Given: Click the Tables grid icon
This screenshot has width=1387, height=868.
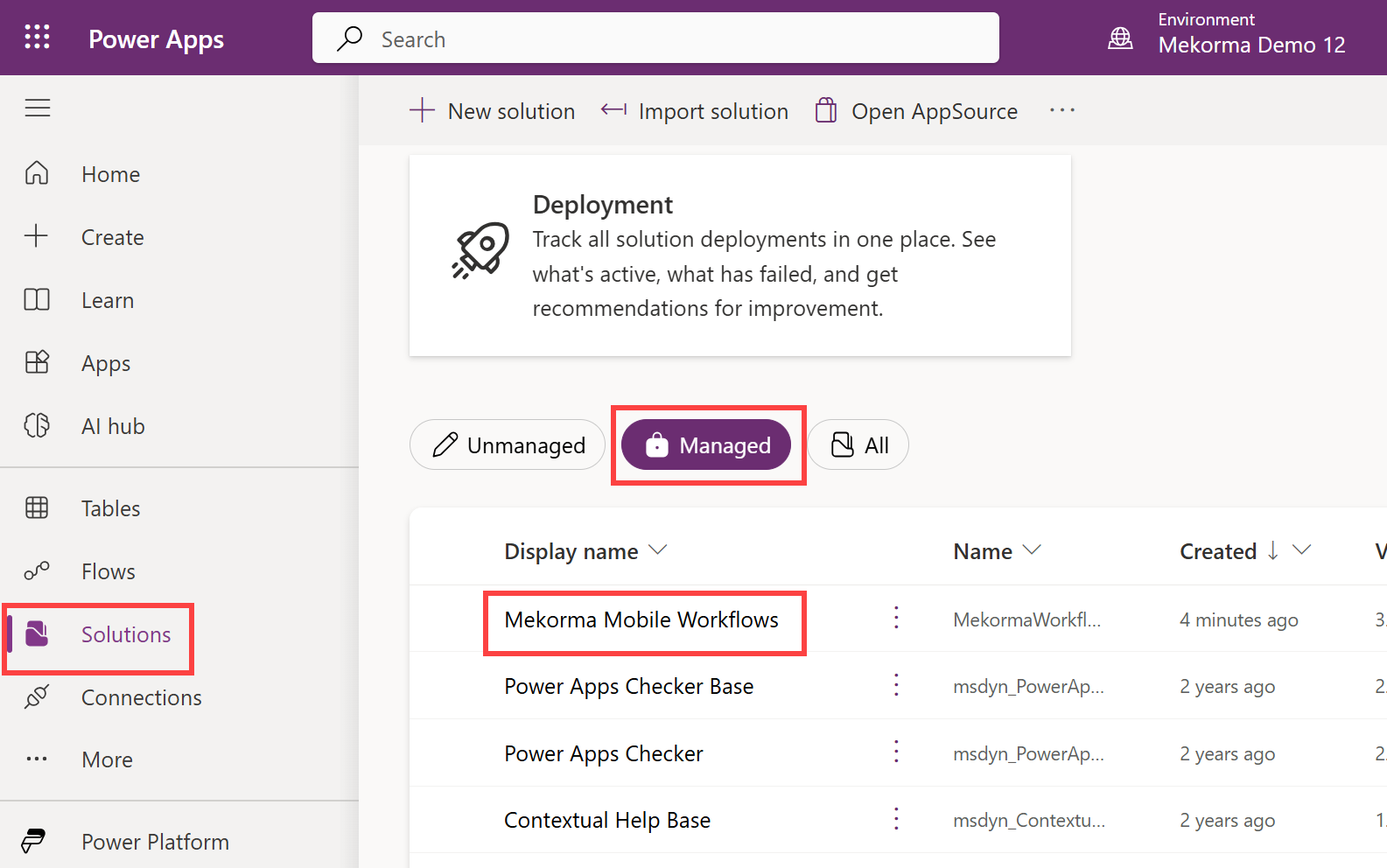Looking at the screenshot, I should [37, 508].
